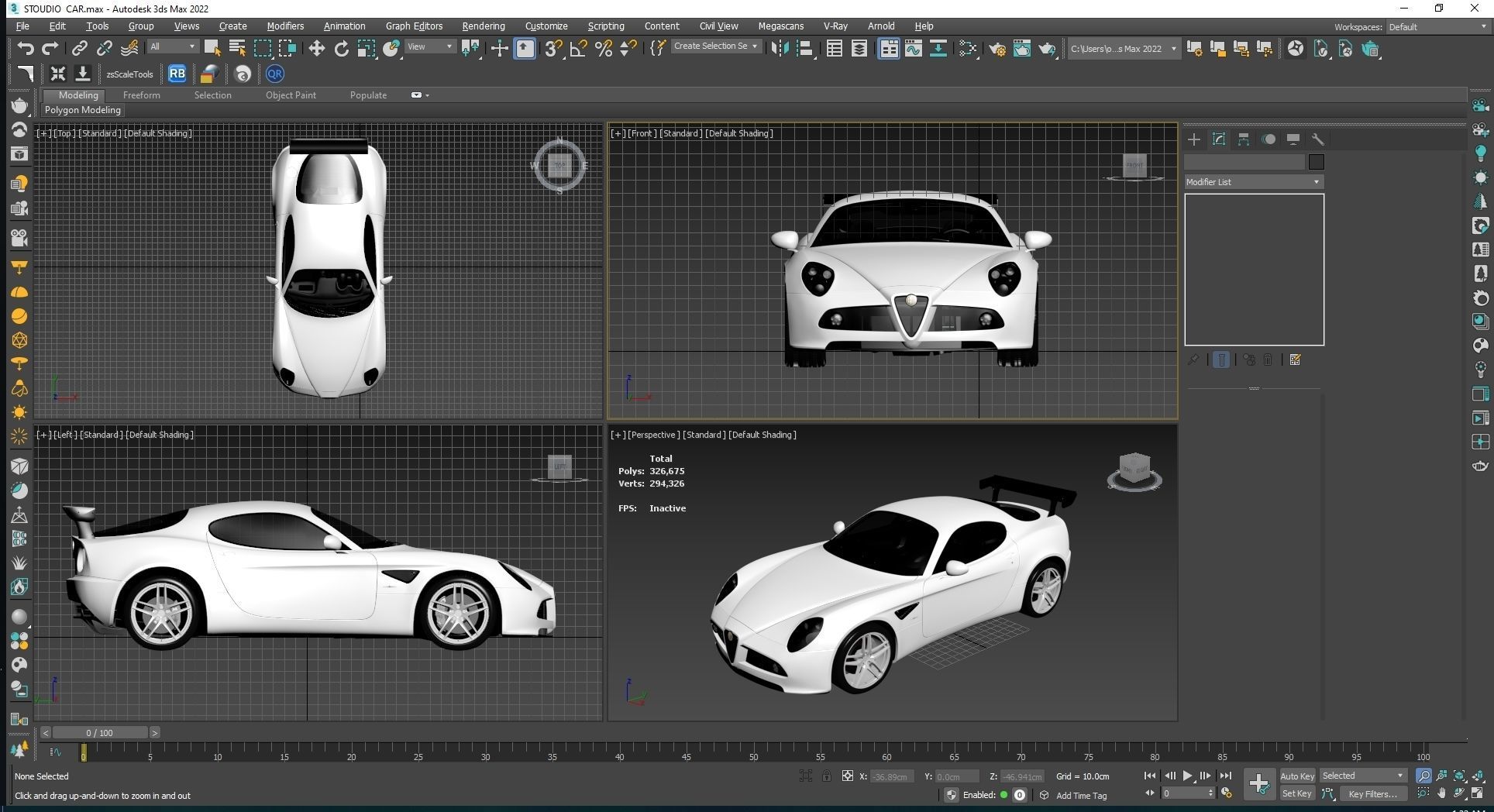Open Perspective viewport [+] menu
Screen dimensions: 1494x812
point(618,435)
